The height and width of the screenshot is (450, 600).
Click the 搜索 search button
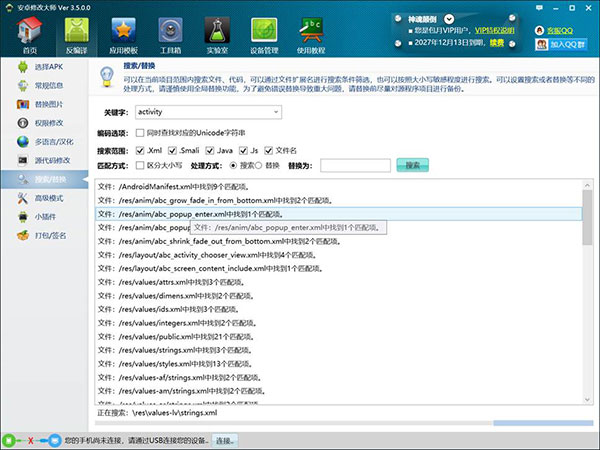412,165
